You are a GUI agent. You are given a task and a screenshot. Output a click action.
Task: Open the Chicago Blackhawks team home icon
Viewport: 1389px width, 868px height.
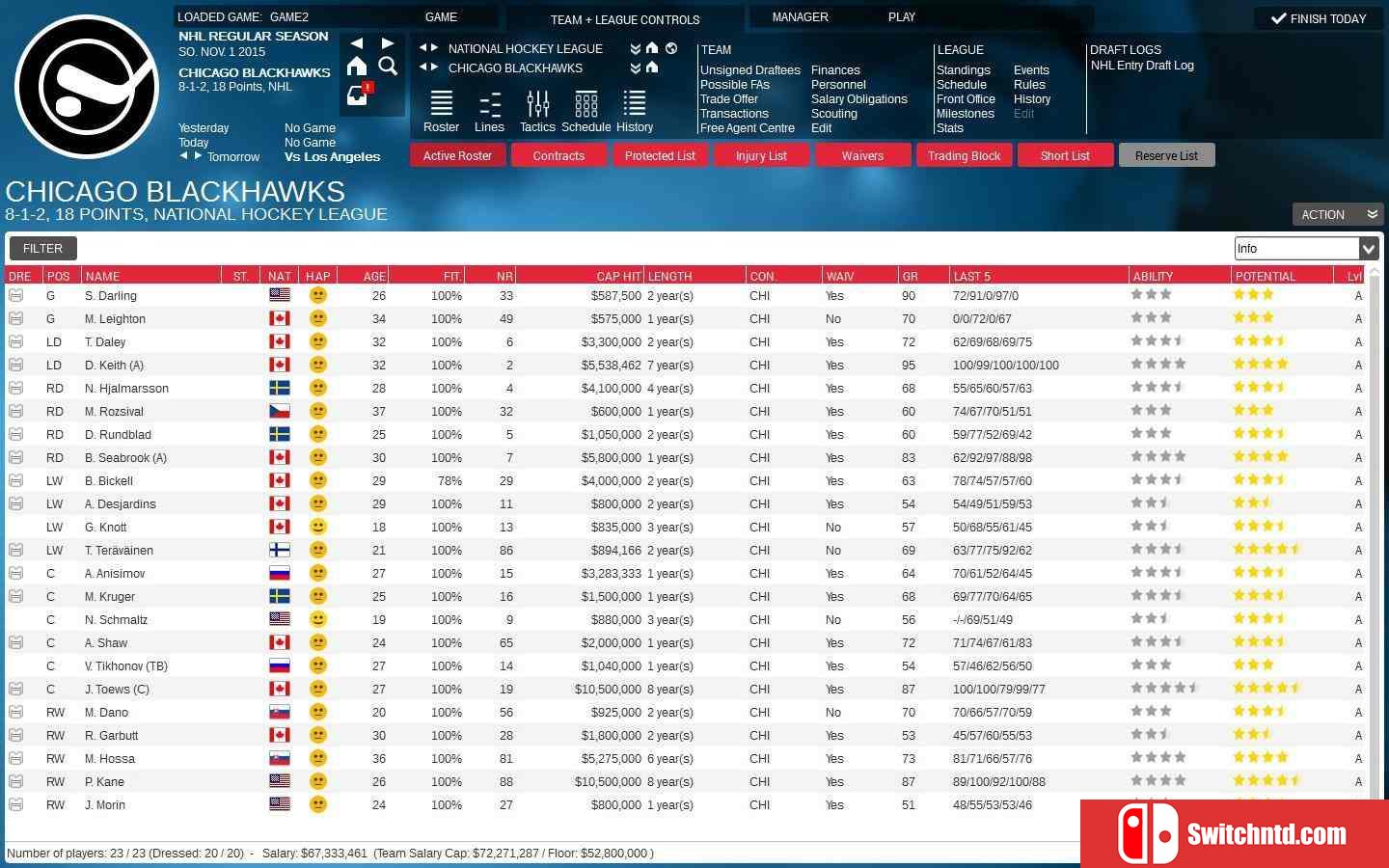[x=652, y=68]
